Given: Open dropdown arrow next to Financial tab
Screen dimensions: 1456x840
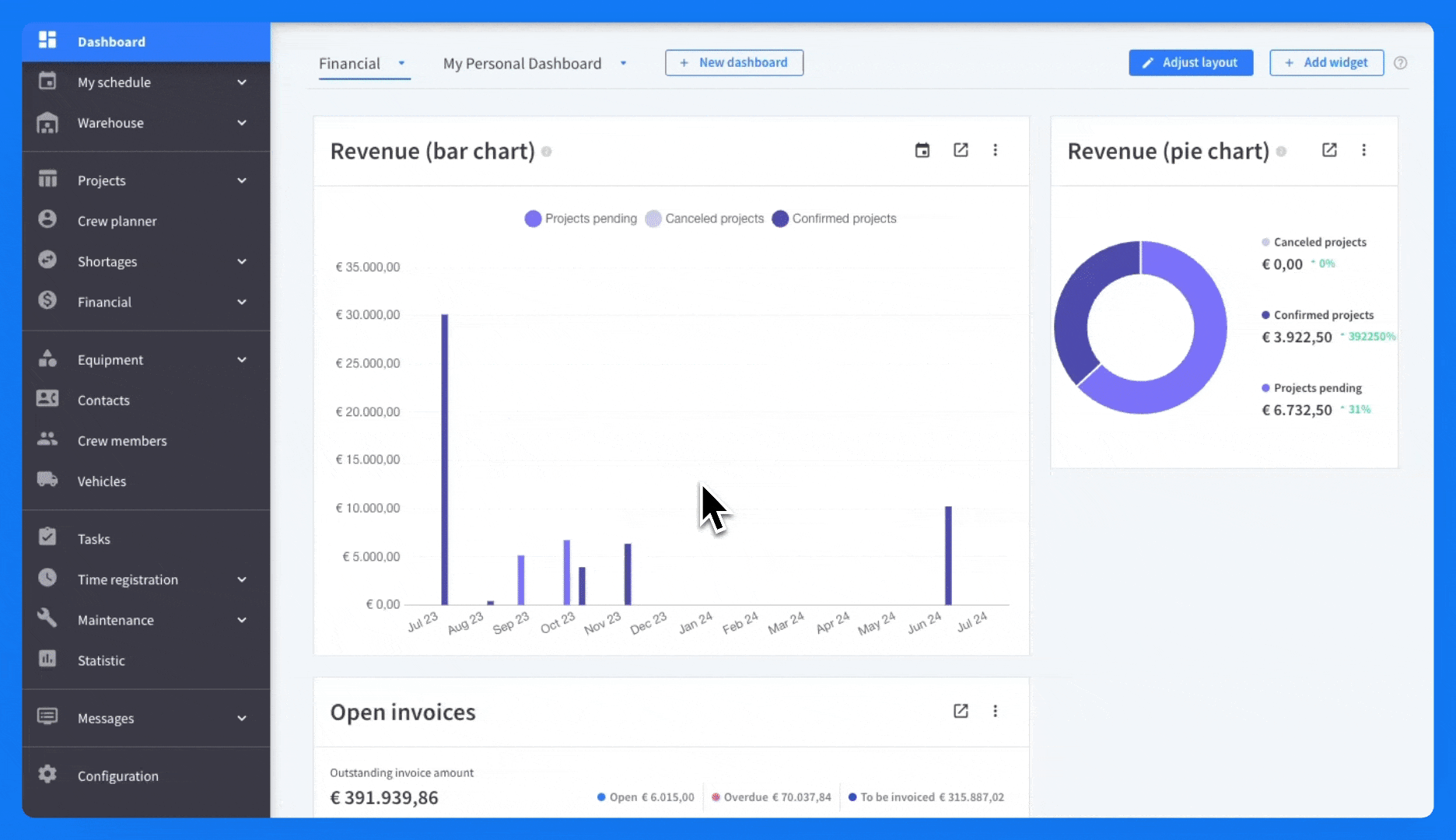Looking at the screenshot, I should point(401,63).
